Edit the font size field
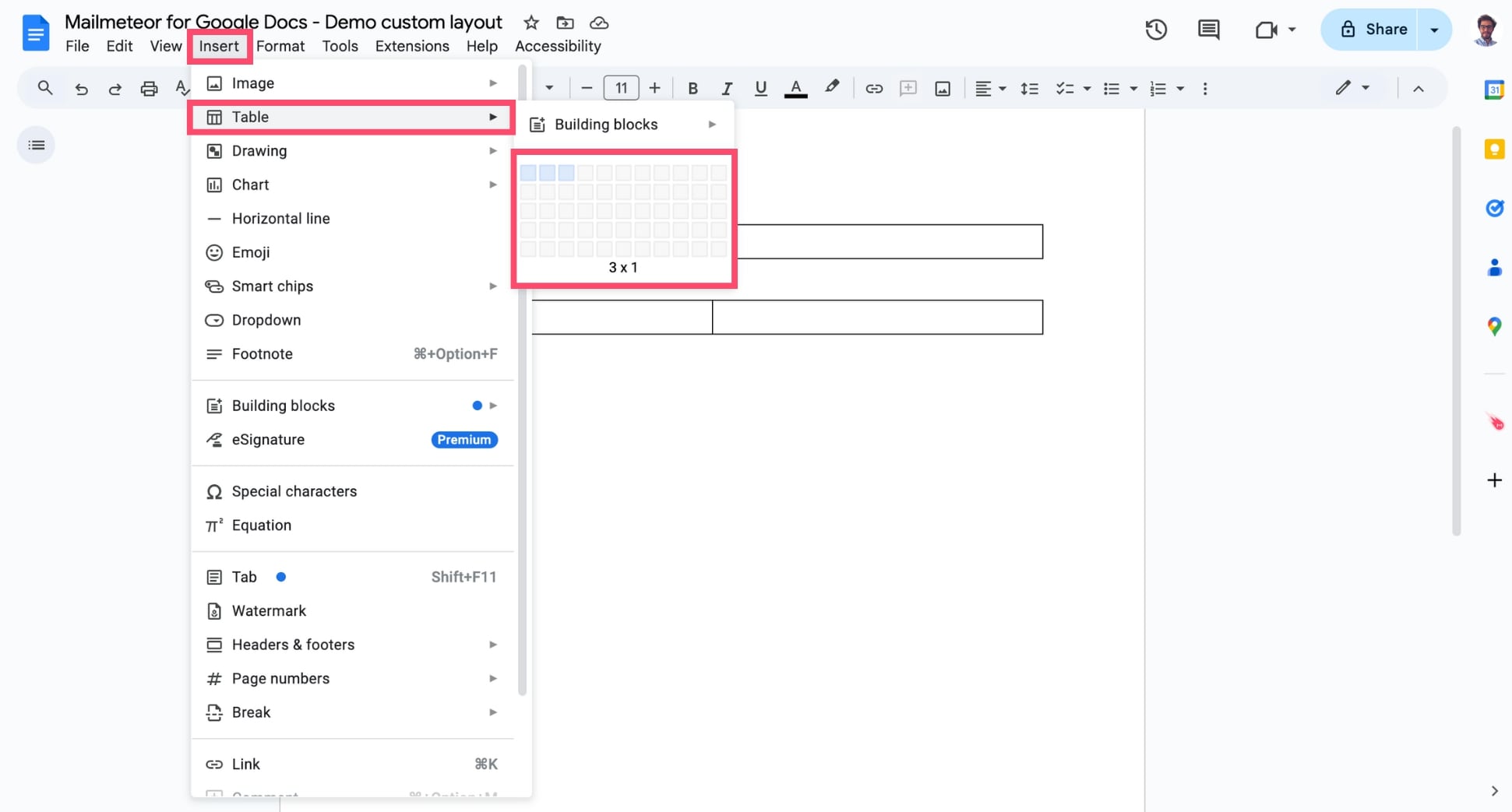This screenshot has height=812, width=1512. [621, 88]
